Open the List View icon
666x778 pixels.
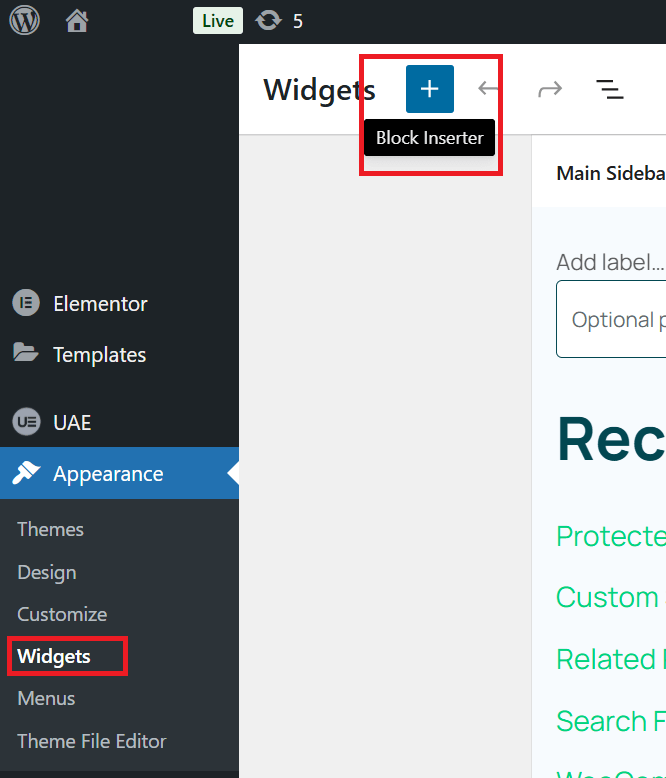(610, 89)
